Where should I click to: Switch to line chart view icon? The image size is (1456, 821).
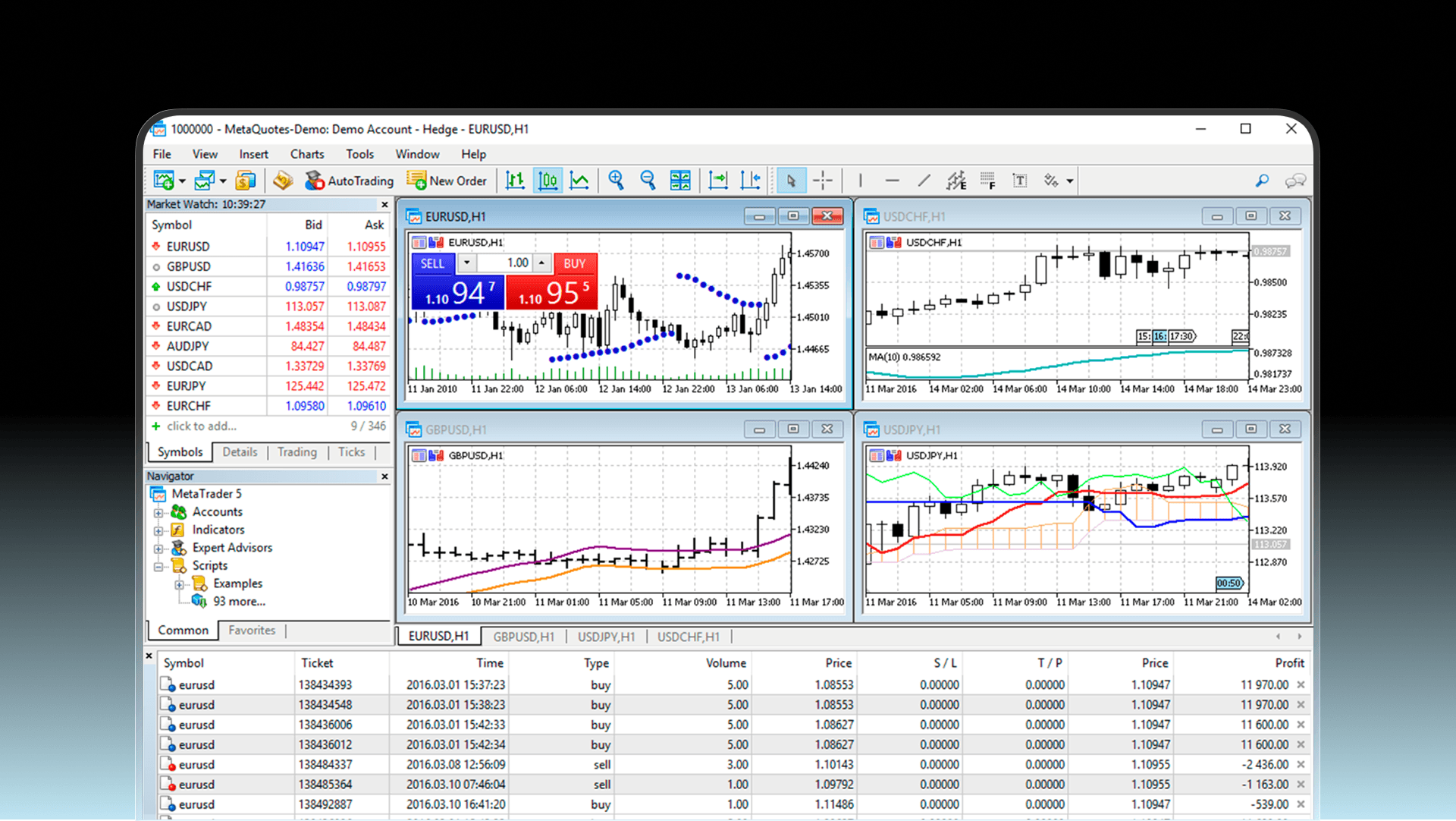coord(579,181)
